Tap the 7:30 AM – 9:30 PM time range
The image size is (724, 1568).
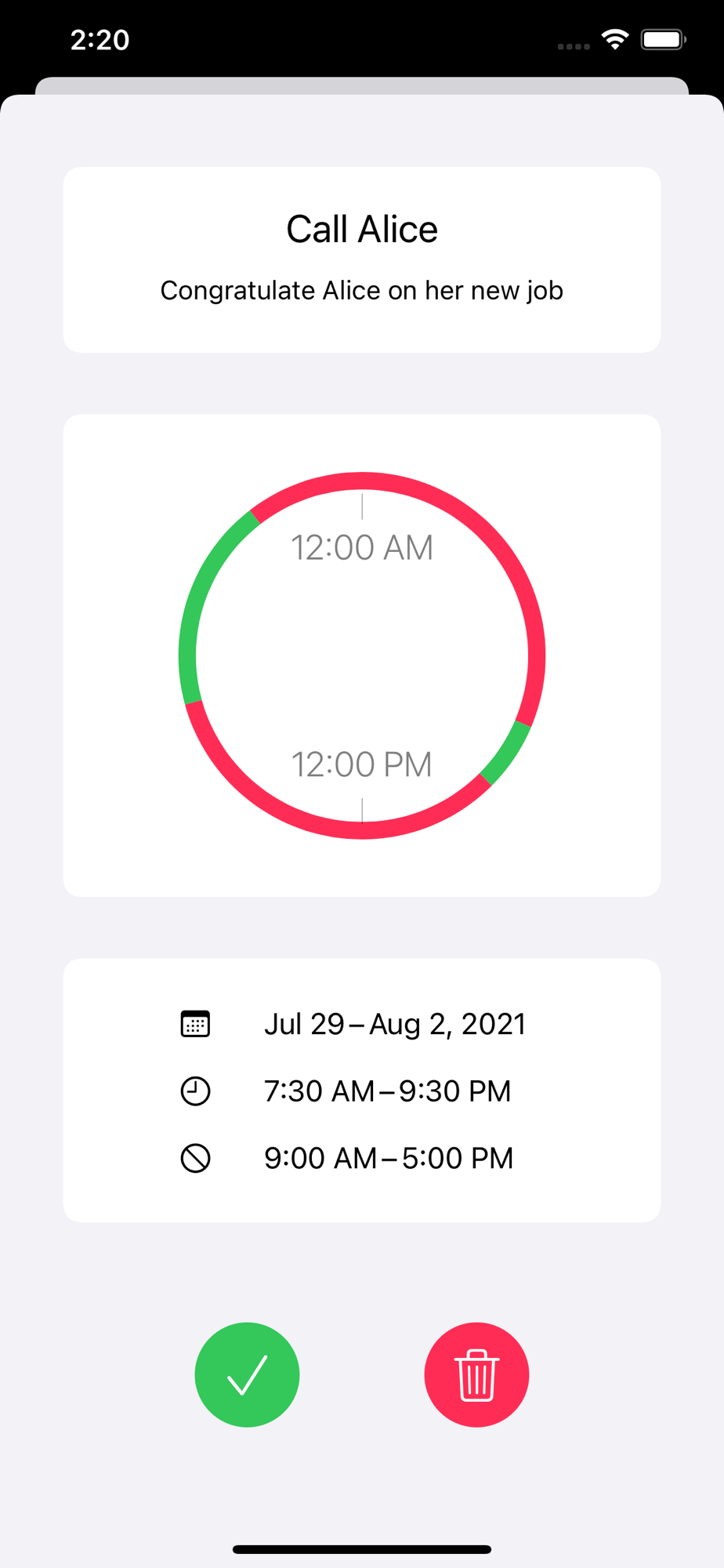coord(388,1091)
